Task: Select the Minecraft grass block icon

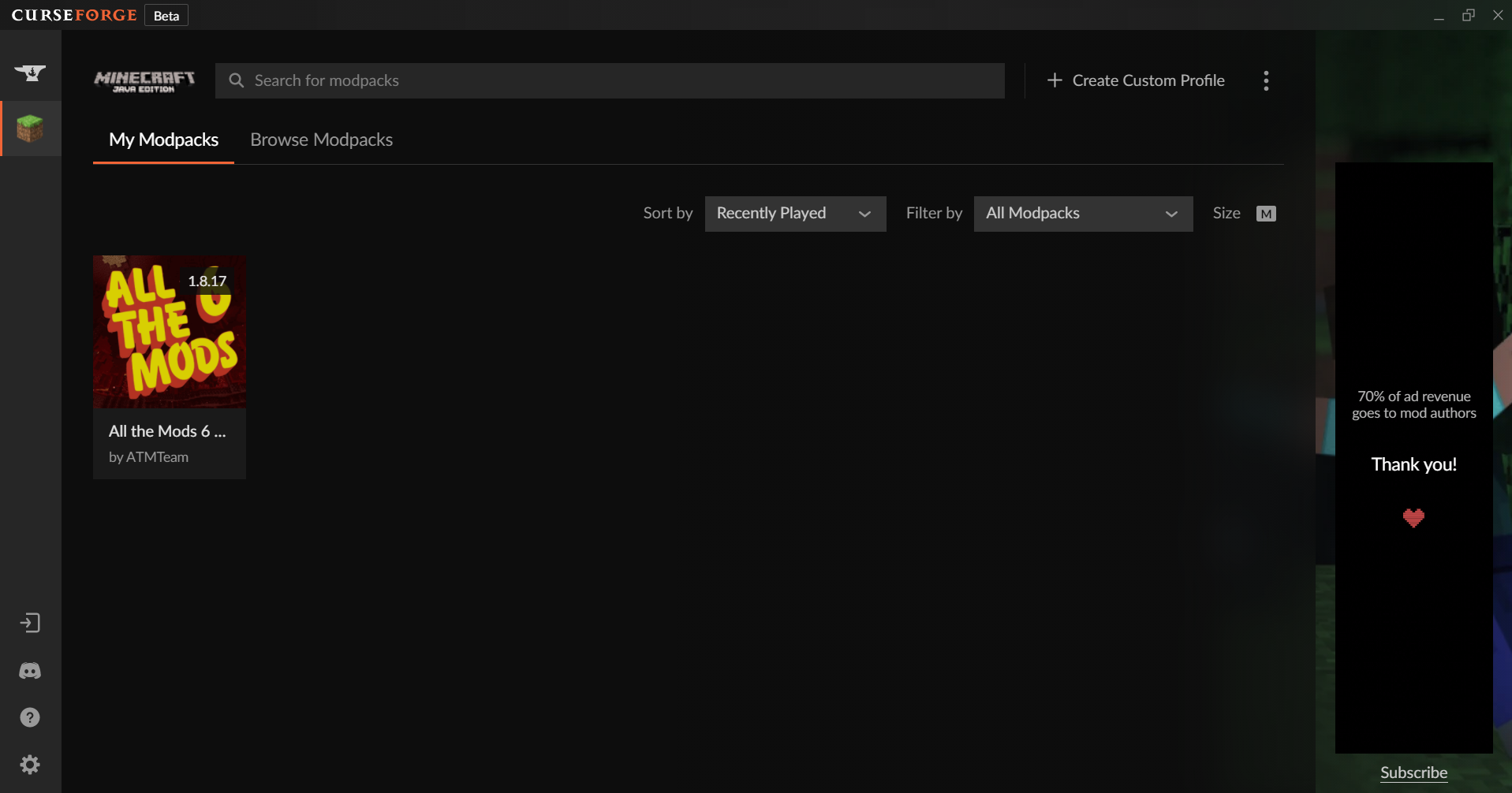Action: tap(30, 128)
